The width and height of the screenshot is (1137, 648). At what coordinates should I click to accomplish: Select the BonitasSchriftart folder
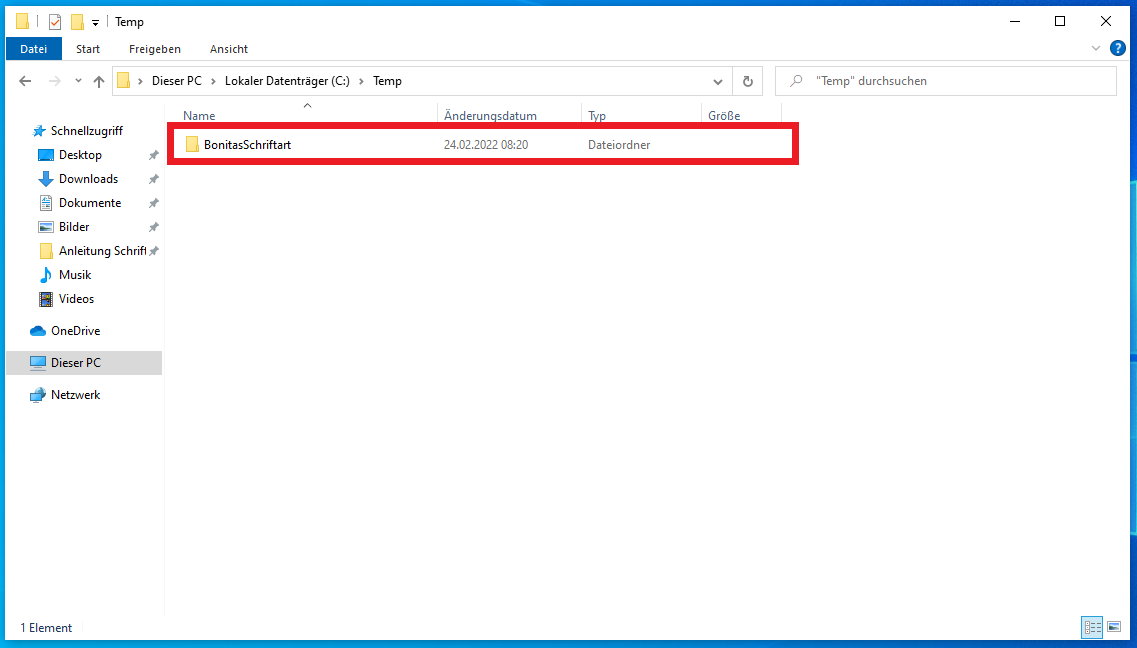coord(247,145)
